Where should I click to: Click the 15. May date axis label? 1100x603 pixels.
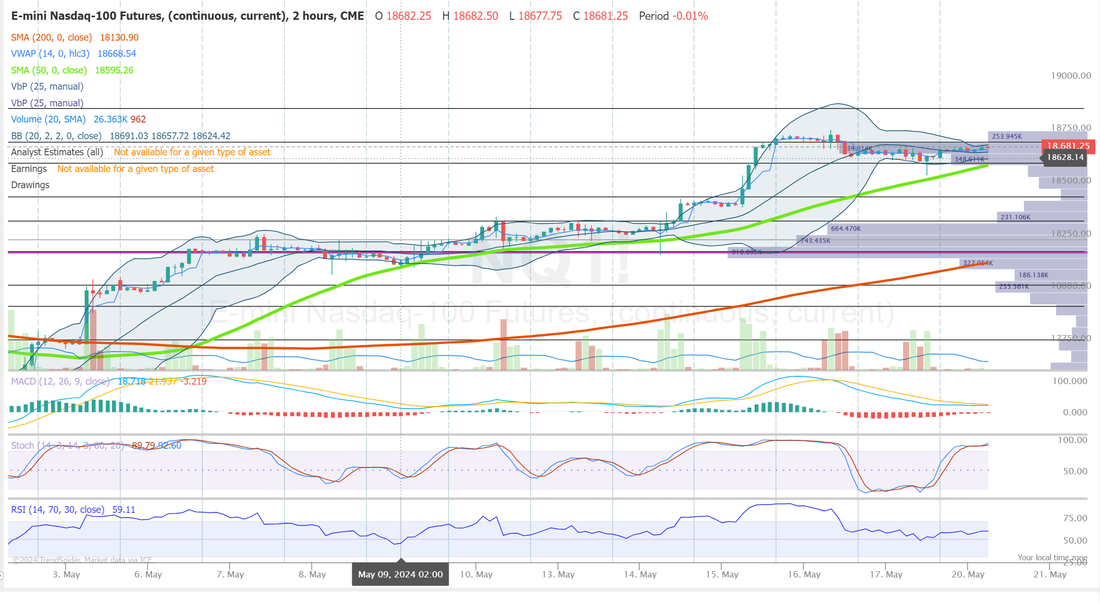pos(722,574)
